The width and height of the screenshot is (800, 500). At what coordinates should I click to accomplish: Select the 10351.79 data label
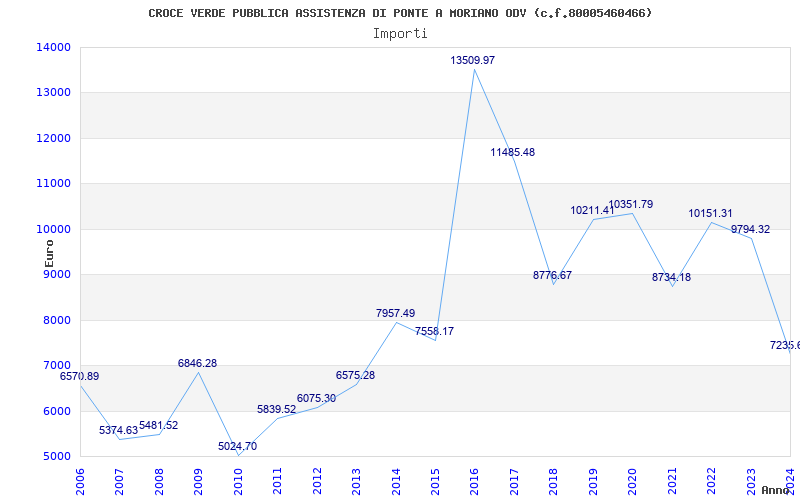click(x=631, y=205)
